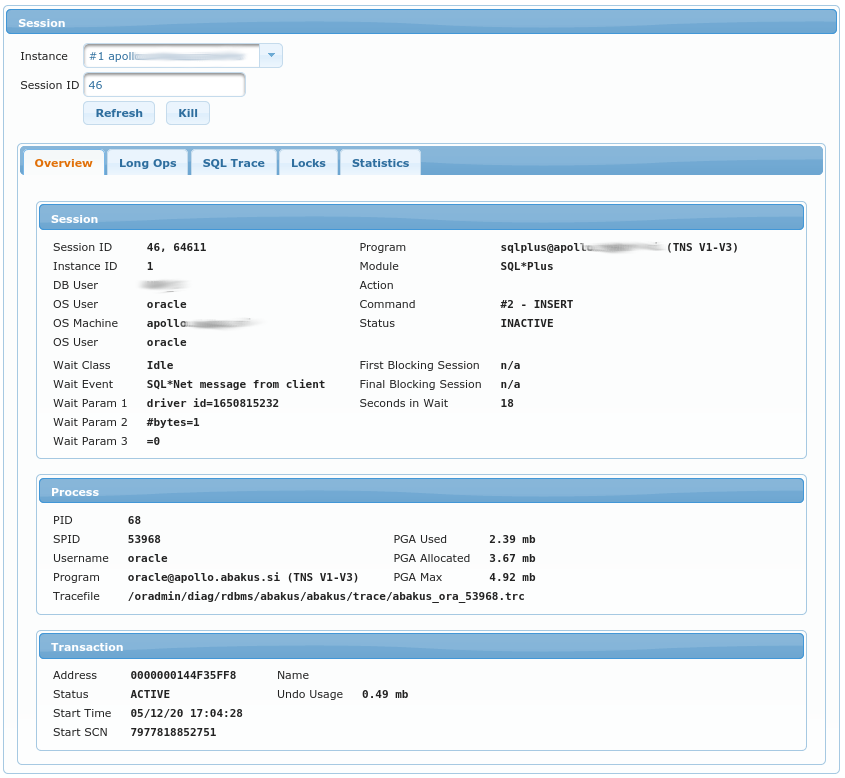Select the OS Machine value apollo

[204, 323]
